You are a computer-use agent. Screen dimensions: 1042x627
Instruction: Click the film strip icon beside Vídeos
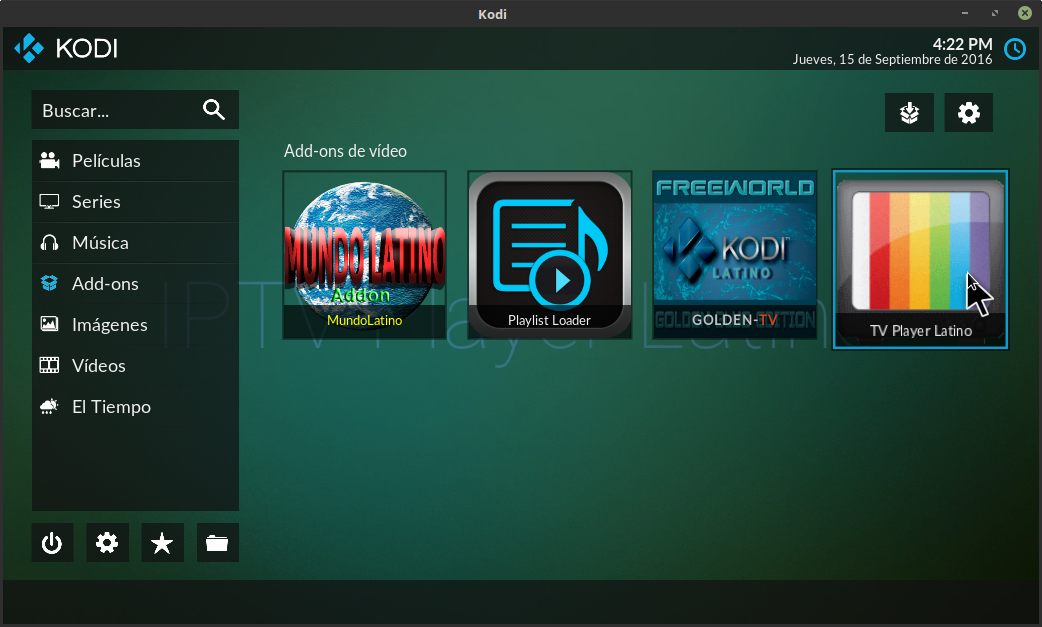tap(49, 365)
